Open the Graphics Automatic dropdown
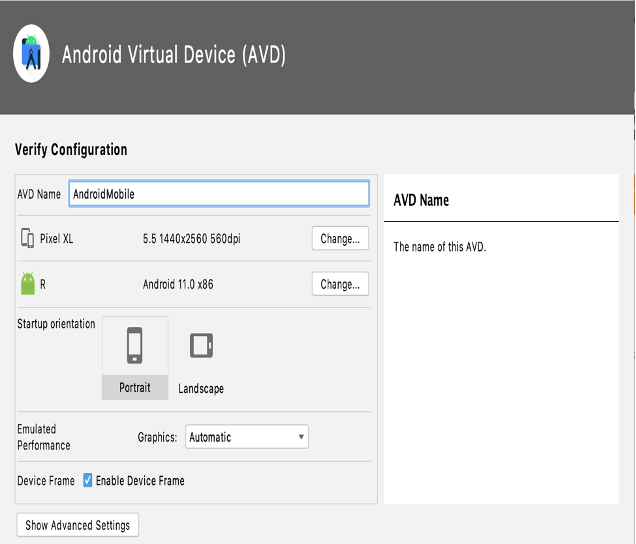 pyautogui.click(x=246, y=437)
